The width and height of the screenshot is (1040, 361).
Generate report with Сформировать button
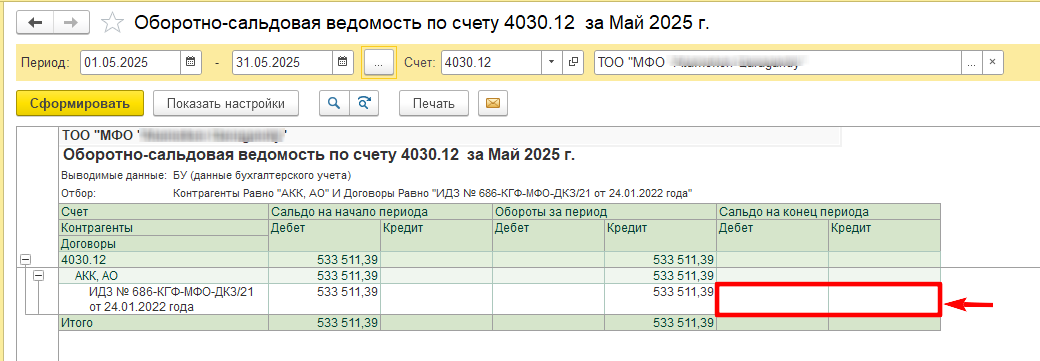point(80,104)
